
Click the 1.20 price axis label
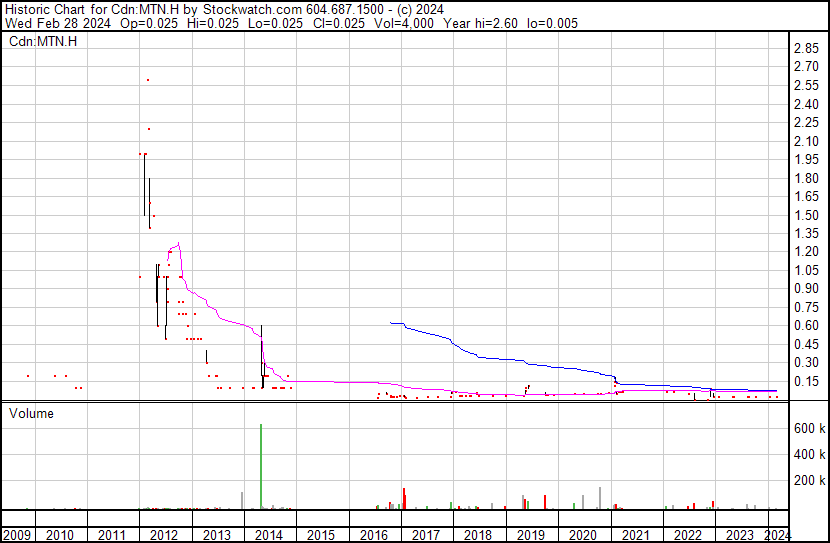tap(806, 251)
